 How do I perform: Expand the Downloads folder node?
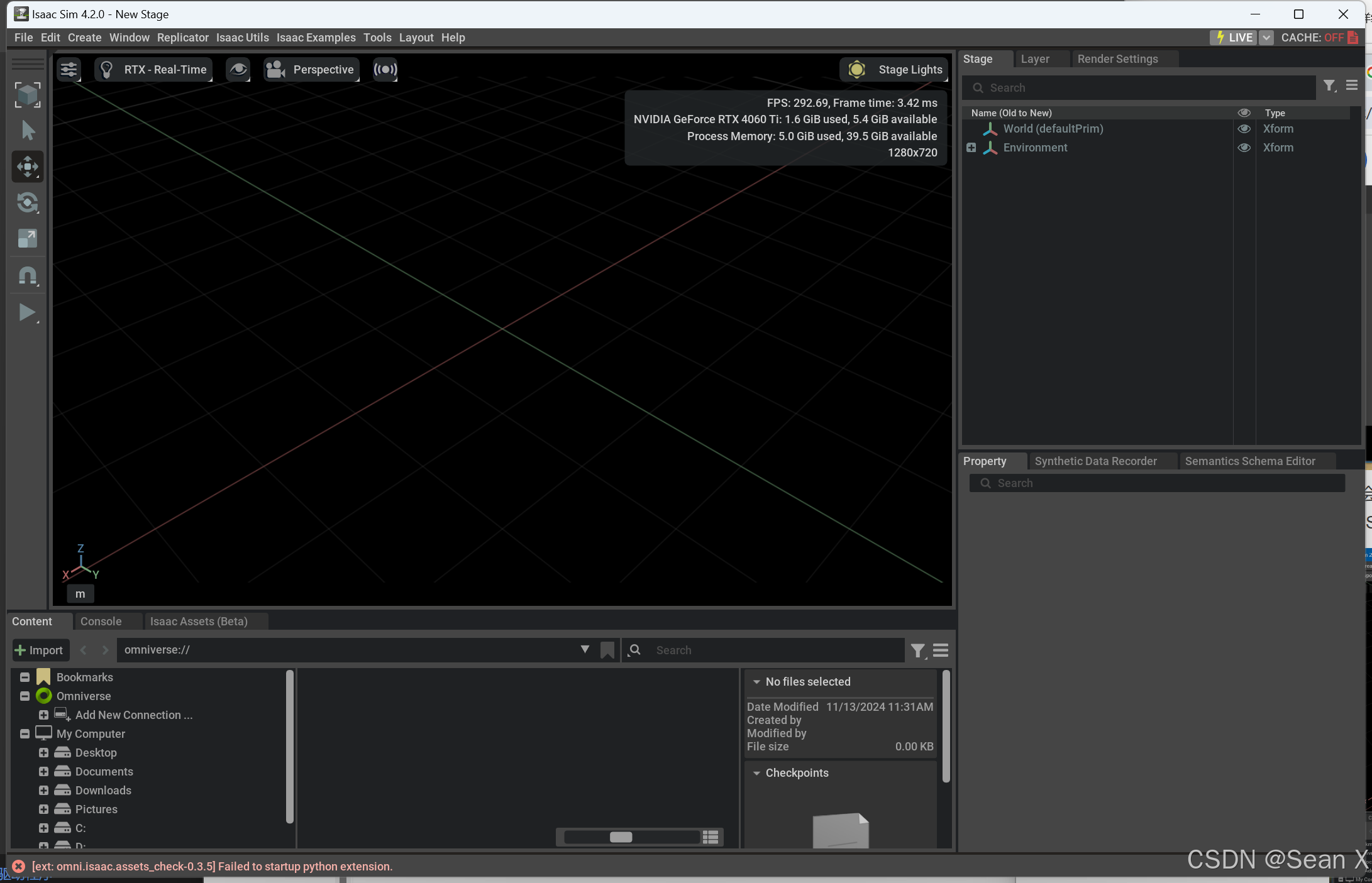(43, 791)
